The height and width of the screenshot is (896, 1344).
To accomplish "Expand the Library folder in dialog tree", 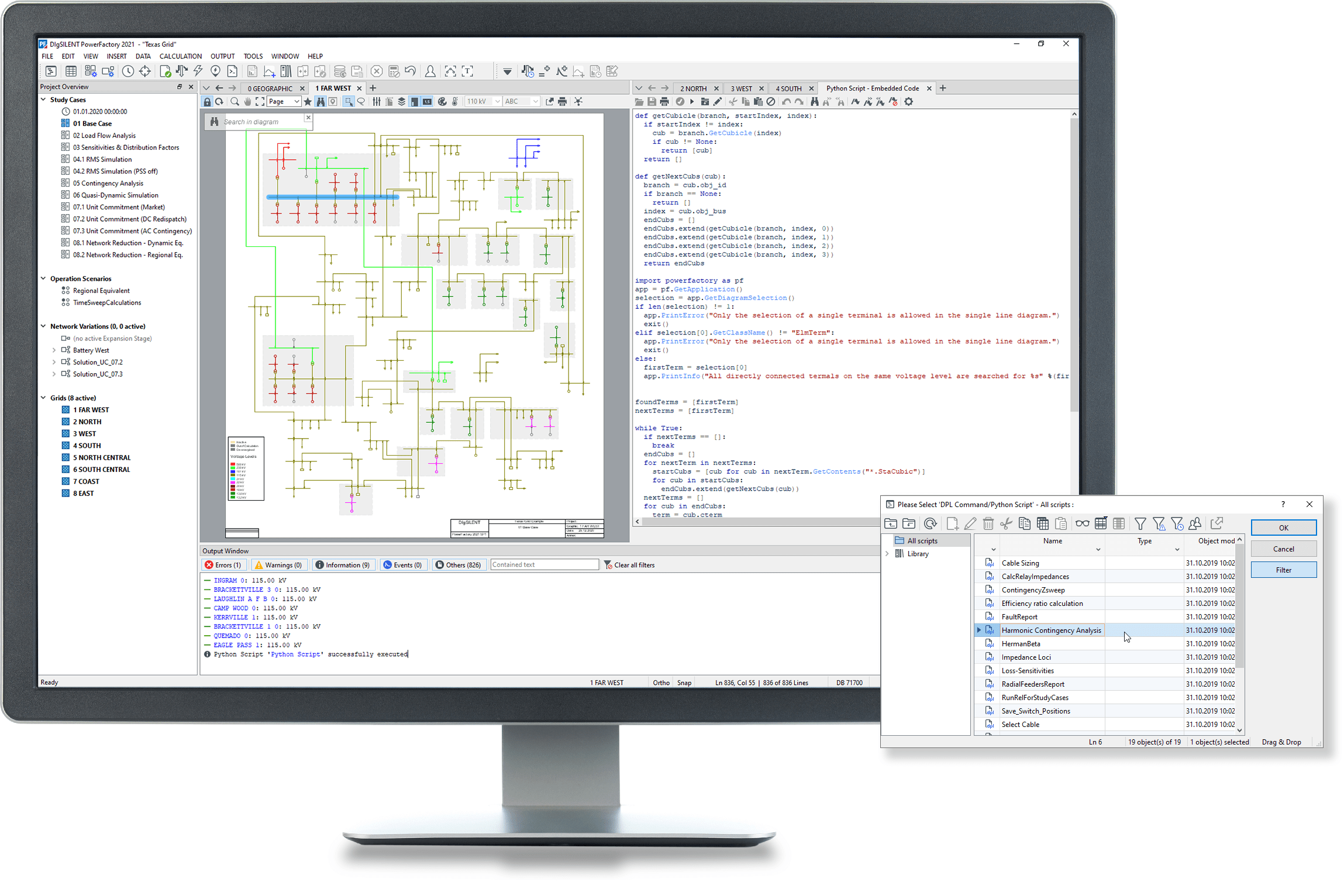I will click(x=887, y=554).
